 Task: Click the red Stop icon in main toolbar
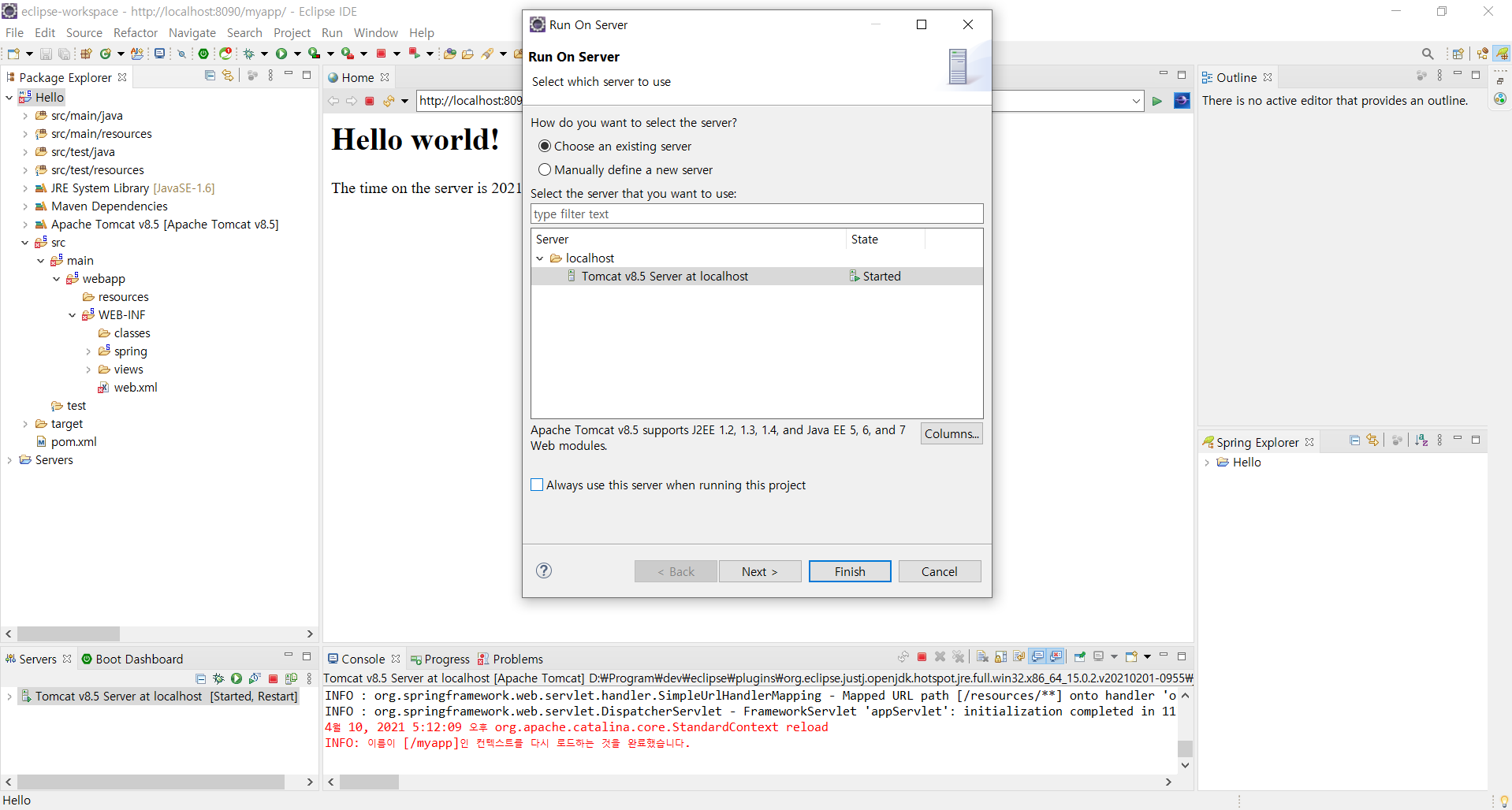point(381,54)
